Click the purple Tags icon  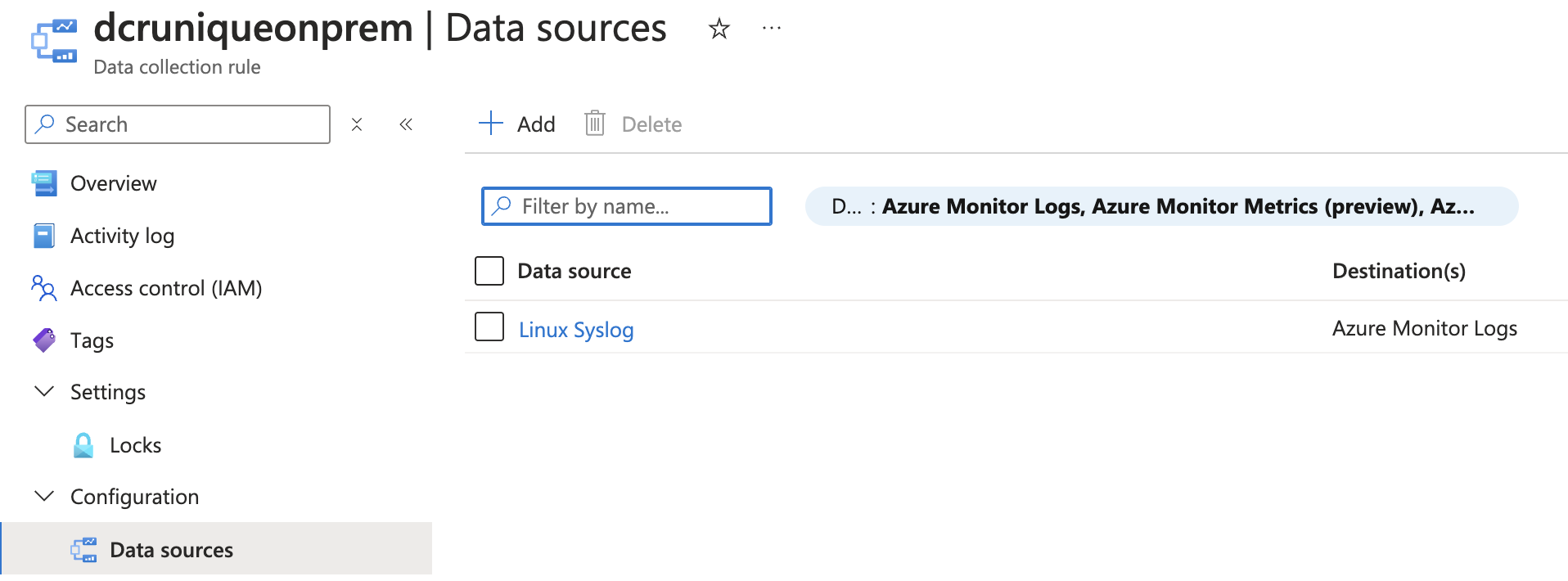pyautogui.click(x=44, y=340)
